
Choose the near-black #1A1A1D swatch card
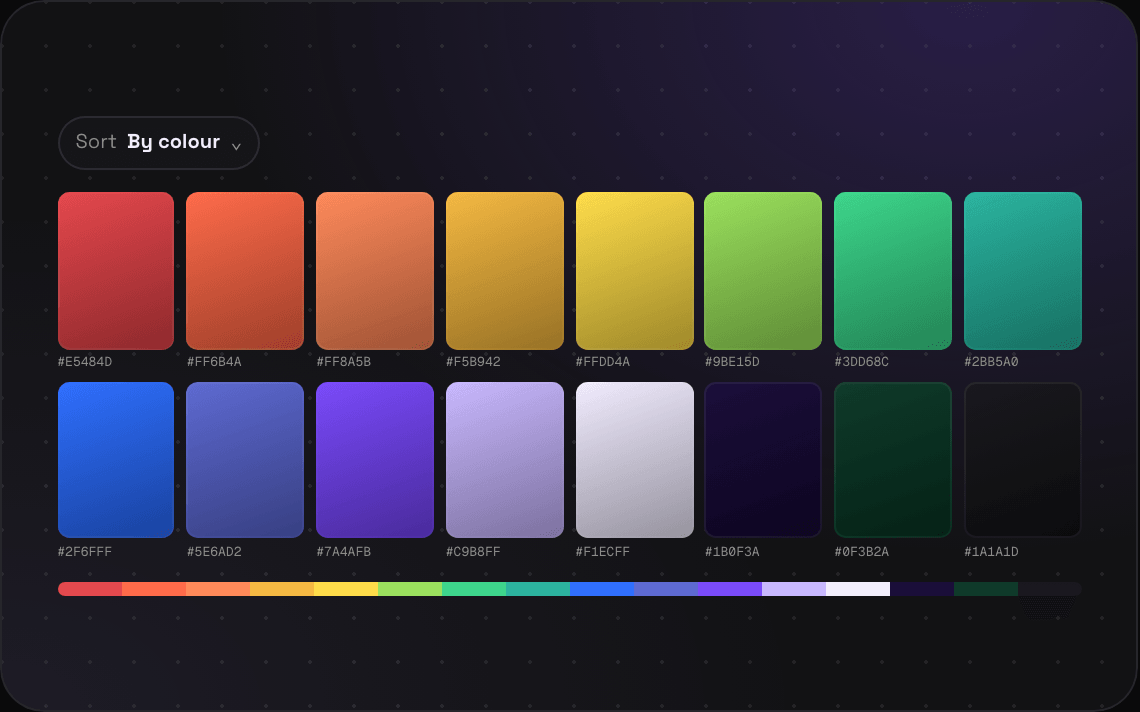click(x=1023, y=460)
